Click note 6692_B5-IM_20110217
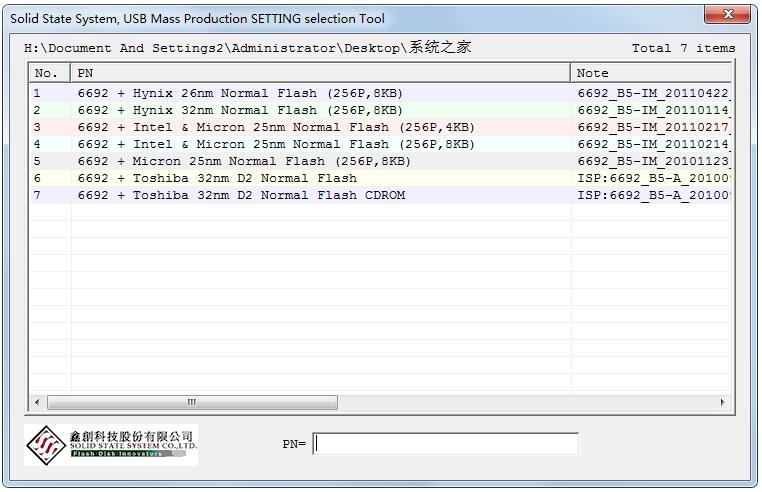This screenshot has height=492, width=762. tap(654, 127)
